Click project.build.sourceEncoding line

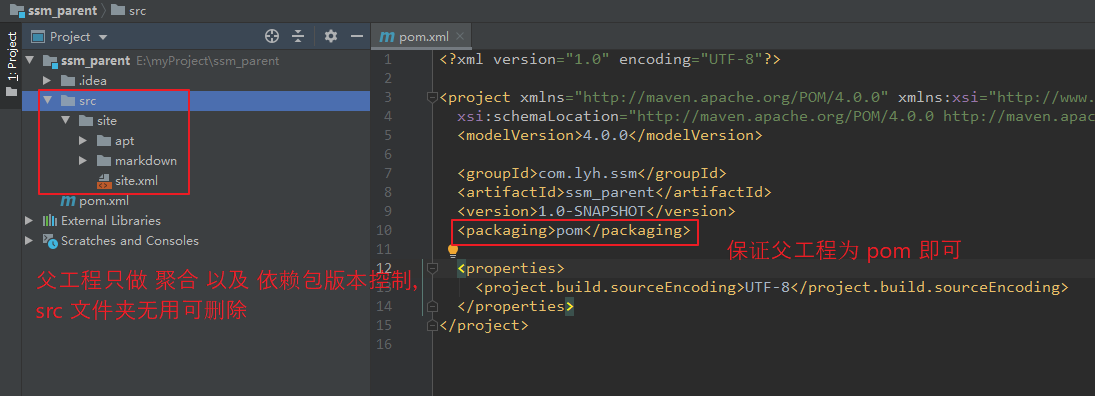[772, 287]
